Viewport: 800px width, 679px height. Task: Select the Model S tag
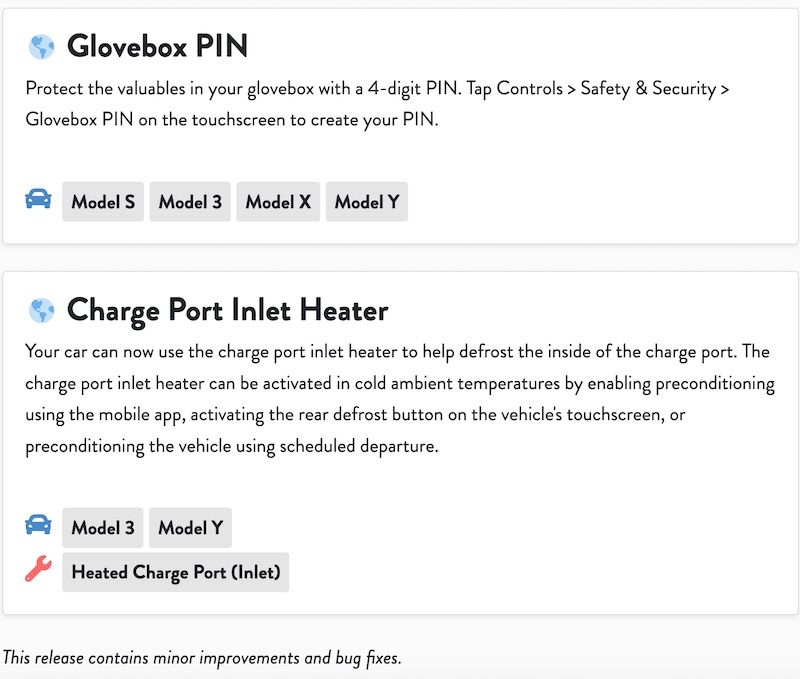103,202
